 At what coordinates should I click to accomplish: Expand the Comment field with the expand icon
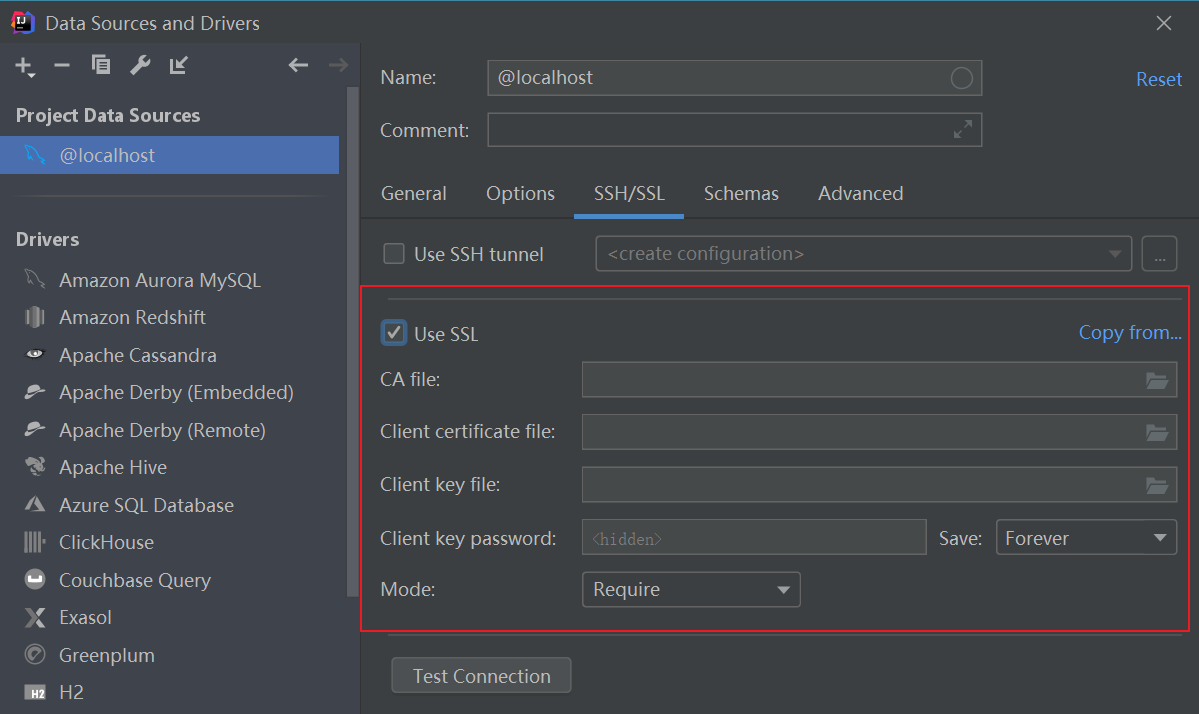[963, 129]
